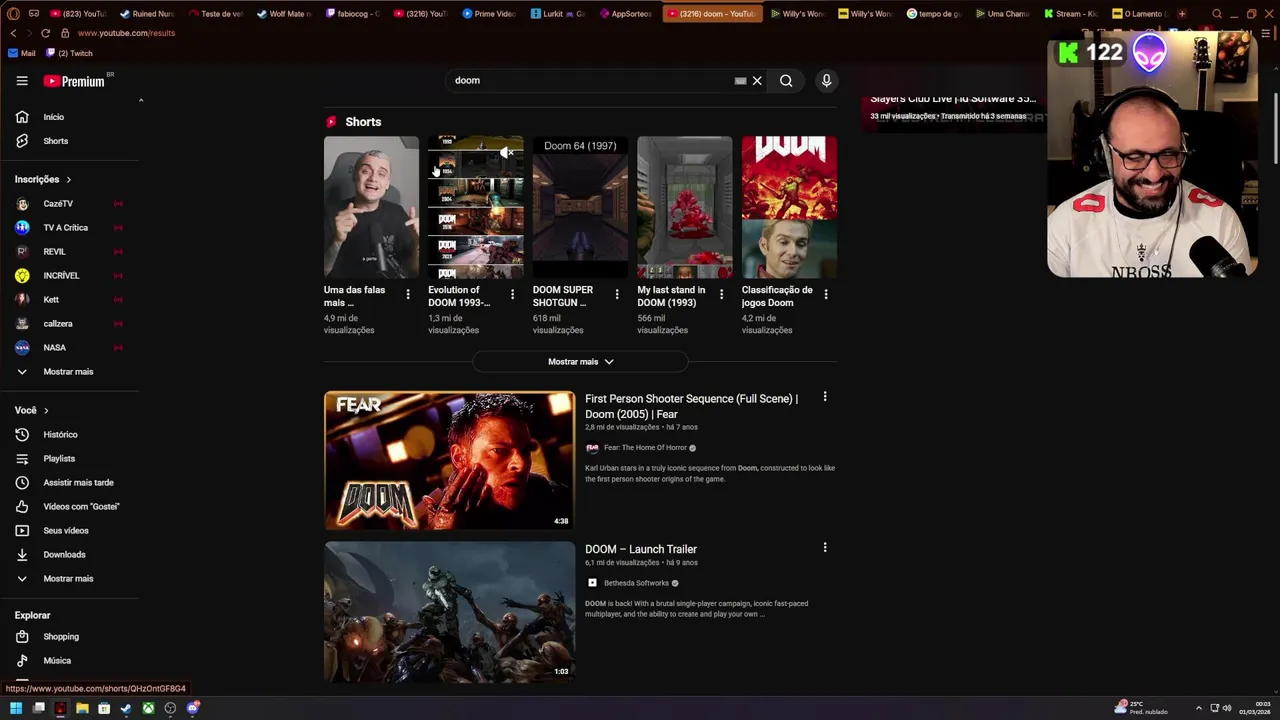The width and height of the screenshot is (1280, 720).
Task: Open a new browser tab with plus
Action: [1182, 14]
